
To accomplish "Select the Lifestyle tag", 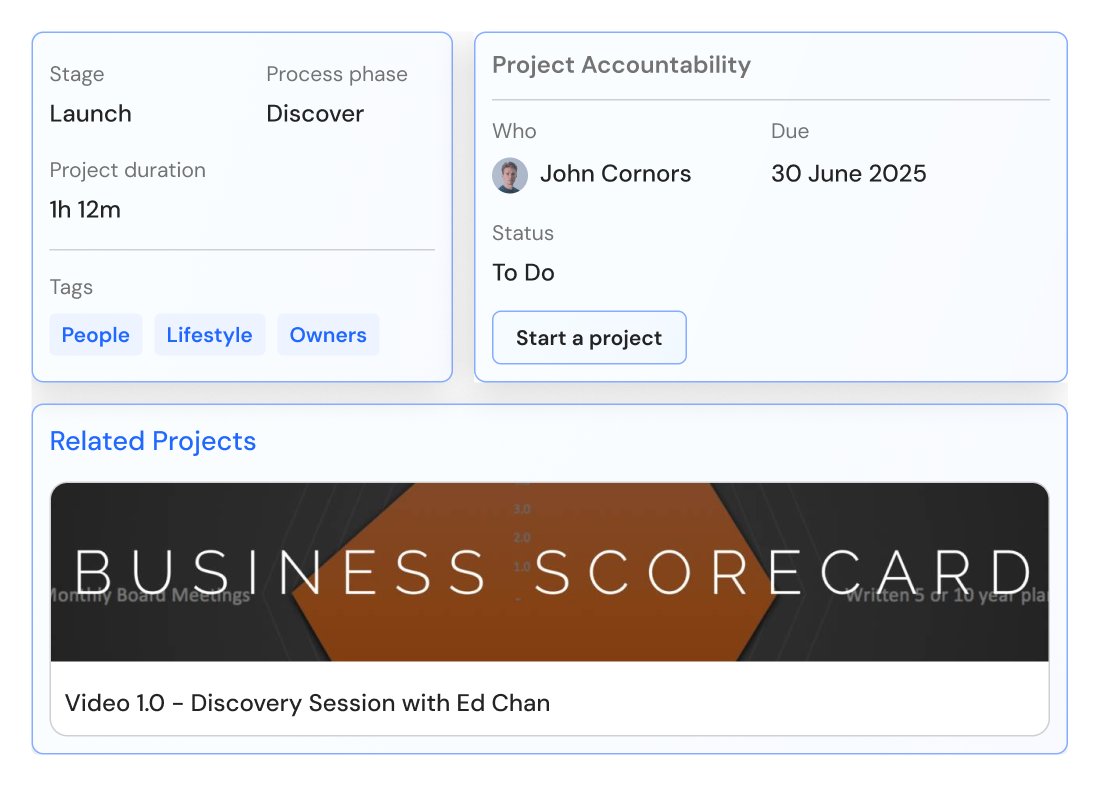I will 210,335.
